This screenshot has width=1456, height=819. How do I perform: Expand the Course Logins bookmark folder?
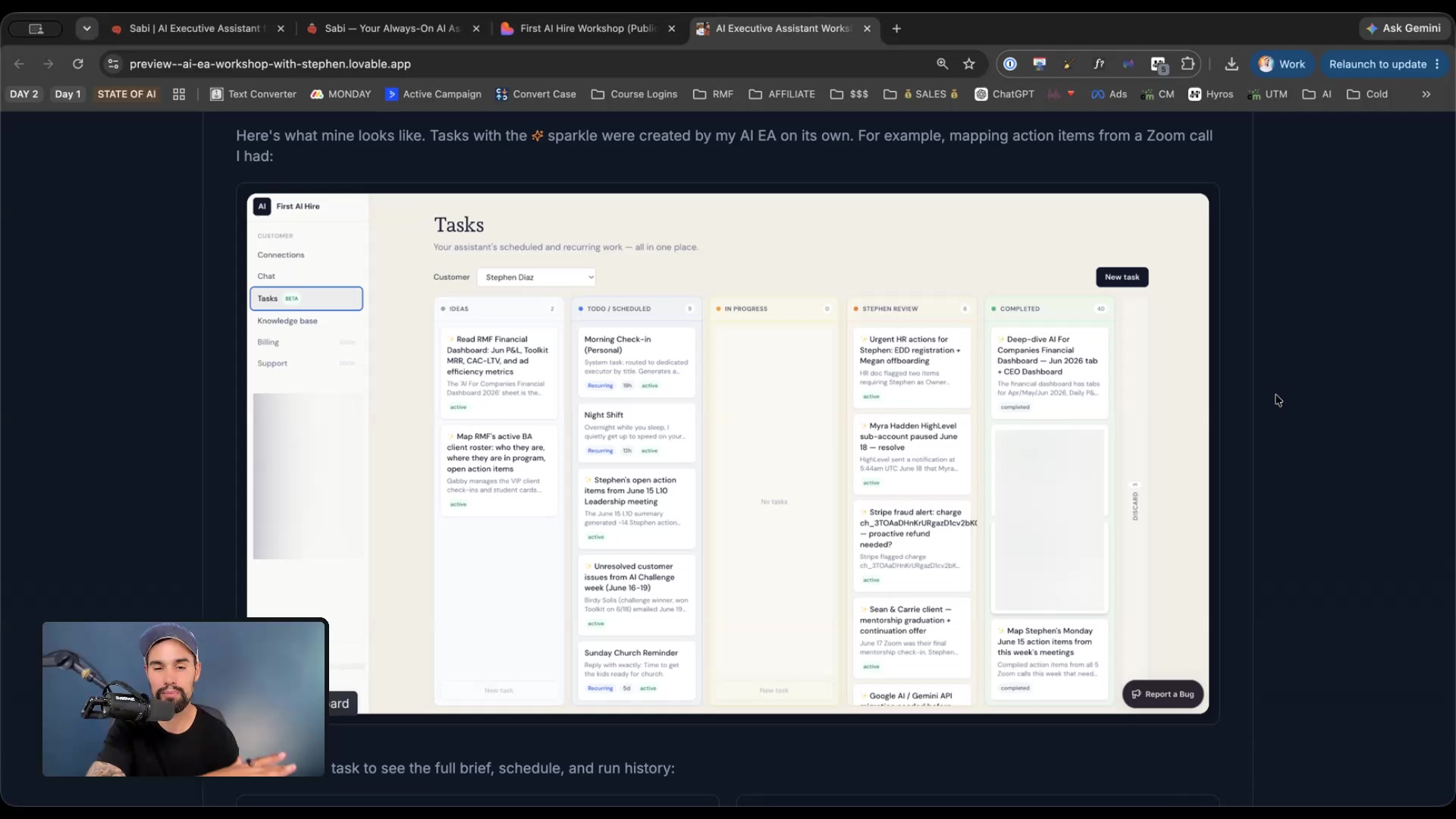point(635,94)
